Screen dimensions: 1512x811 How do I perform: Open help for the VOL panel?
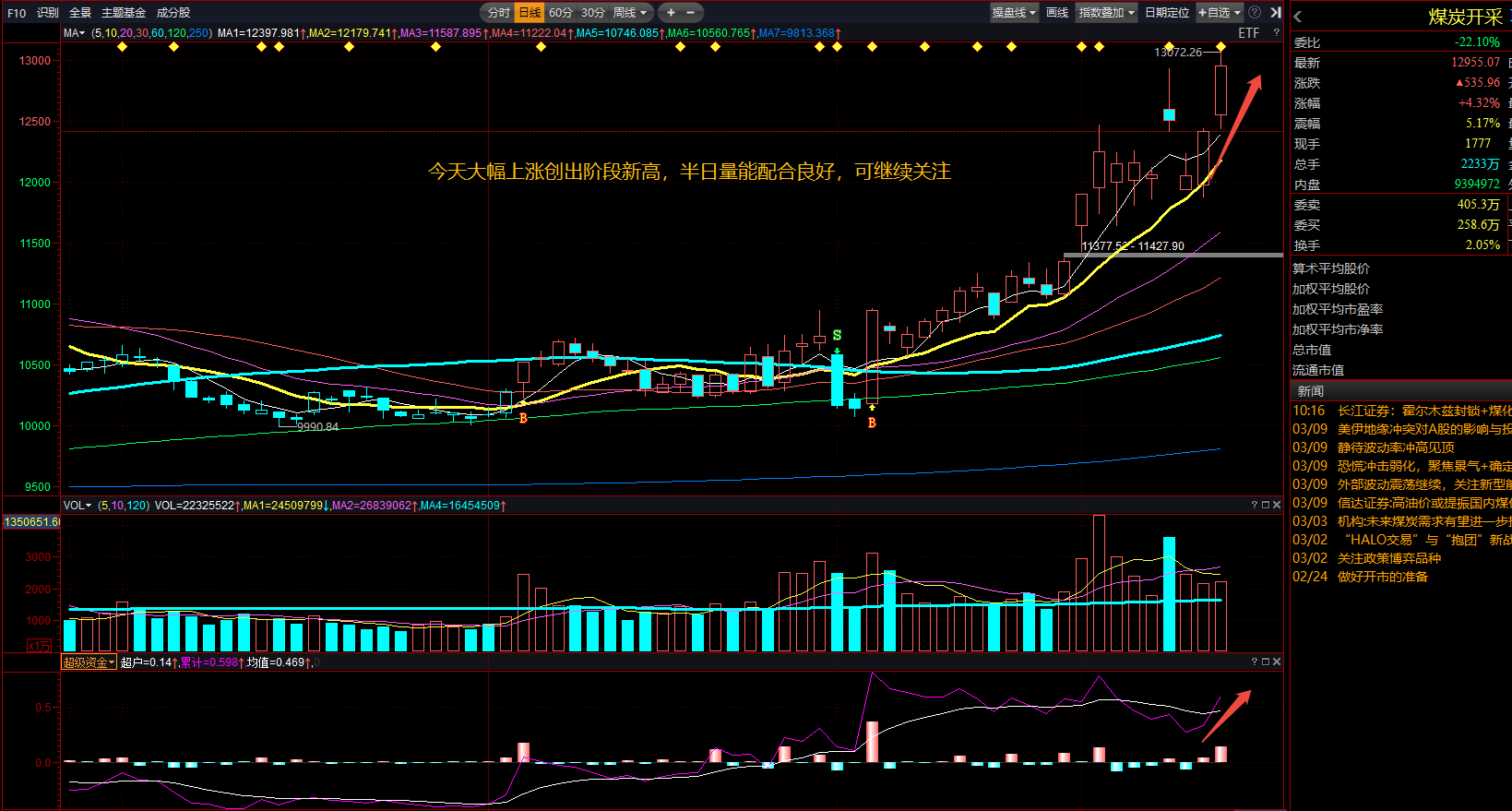[1254, 505]
